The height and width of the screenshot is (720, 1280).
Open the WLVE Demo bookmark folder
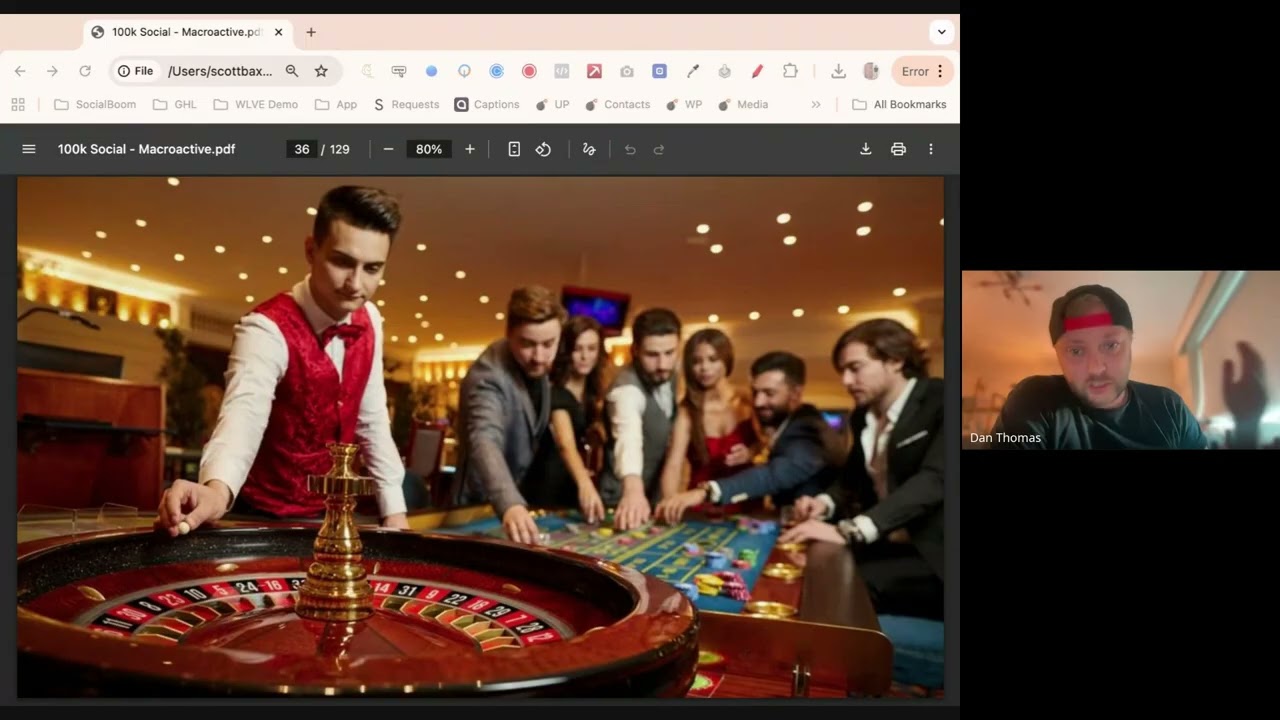click(x=255, y=104)
